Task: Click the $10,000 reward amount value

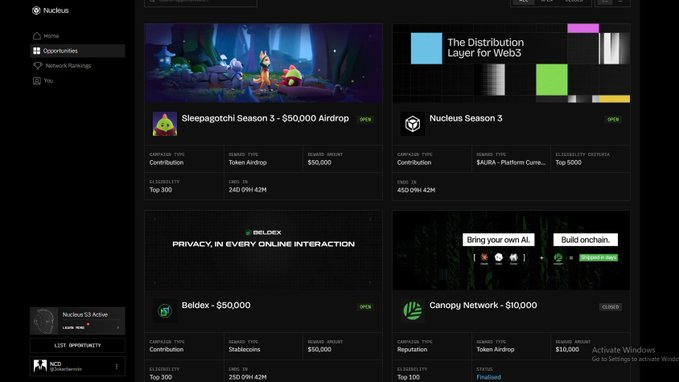Action: click(x=567, y=350)
